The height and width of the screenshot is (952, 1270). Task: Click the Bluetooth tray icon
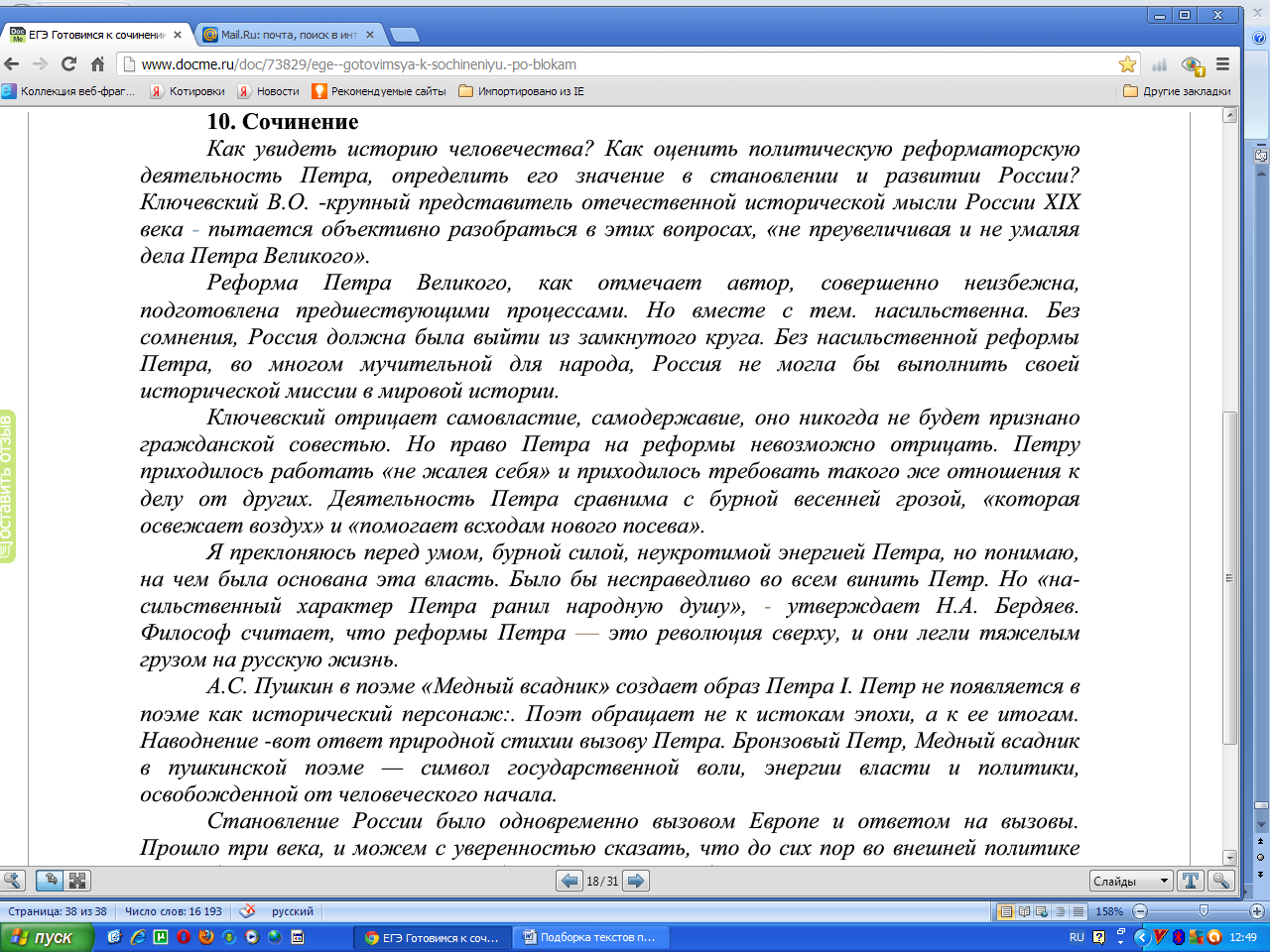pyautogui.click(x=1179, y=937)
